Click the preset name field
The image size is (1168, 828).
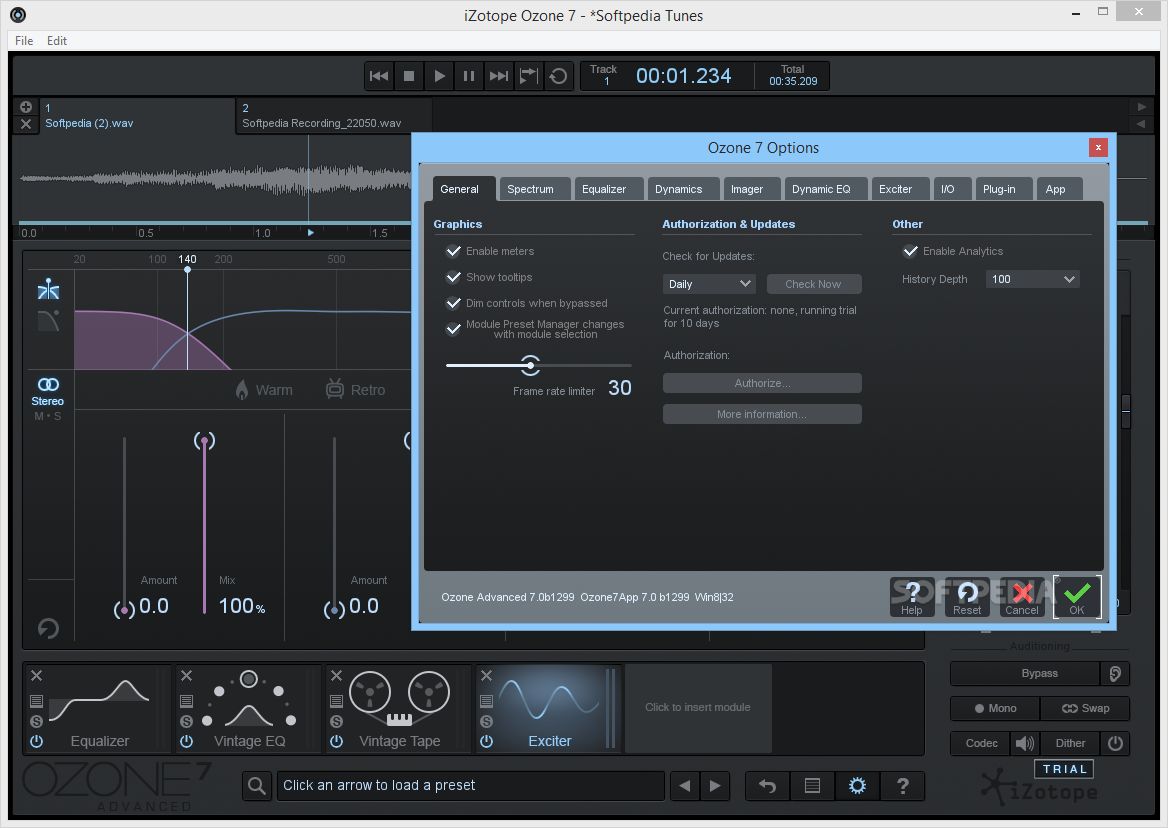(x=470, y=786)
